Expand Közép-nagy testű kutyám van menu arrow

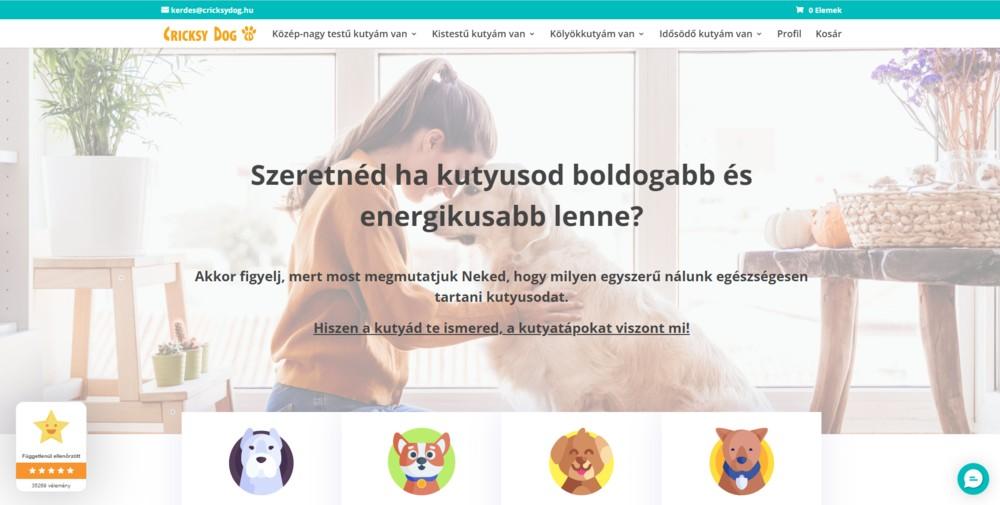click(414, 34)
